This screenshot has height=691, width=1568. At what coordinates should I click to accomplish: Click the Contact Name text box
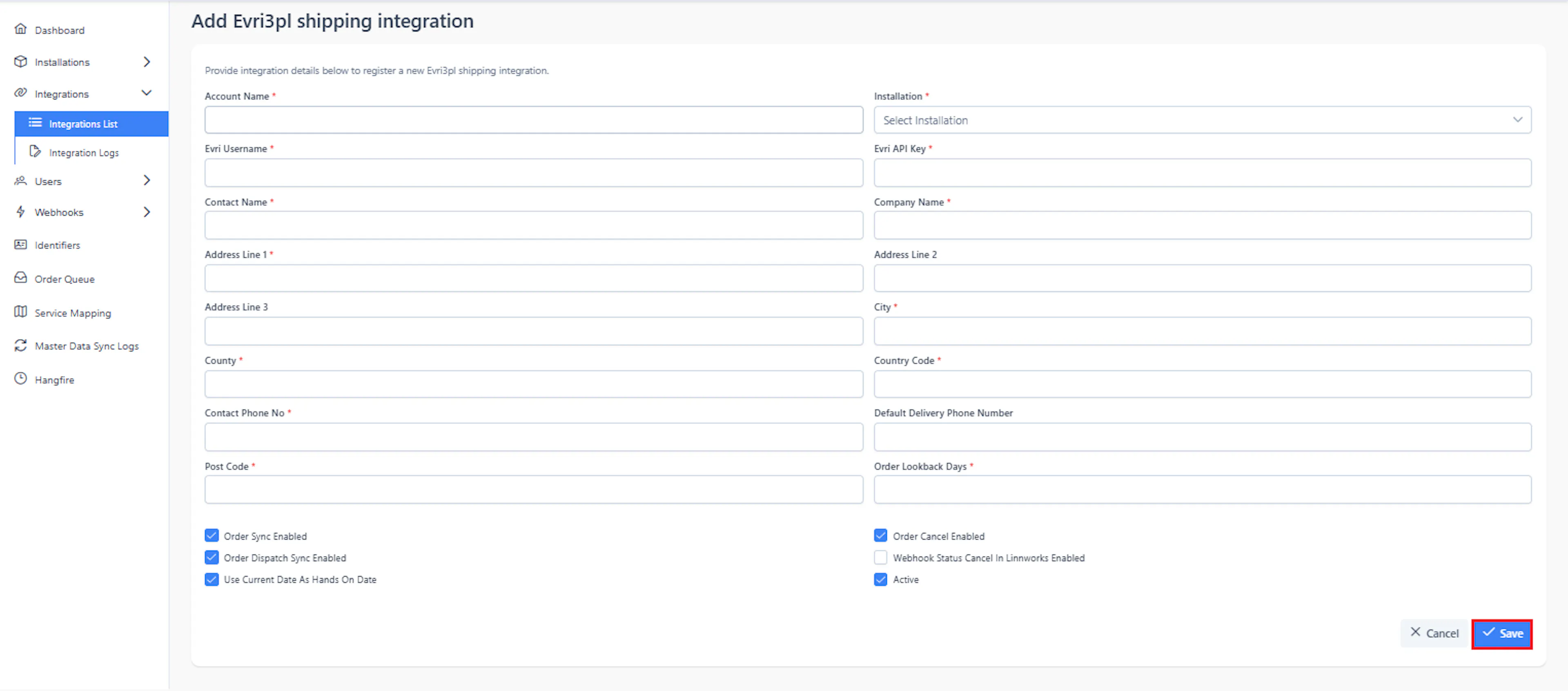[534, 225]
